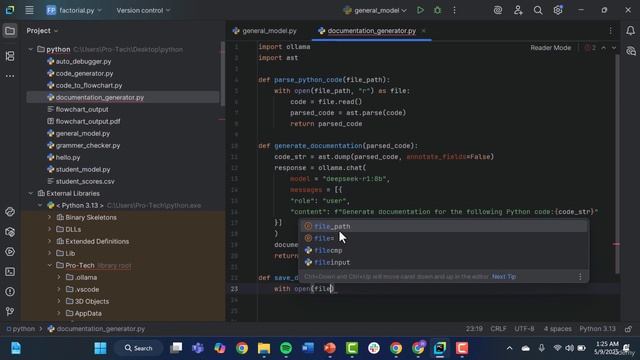Click Python 3.13 interpreter status widget

coord(598,329)
